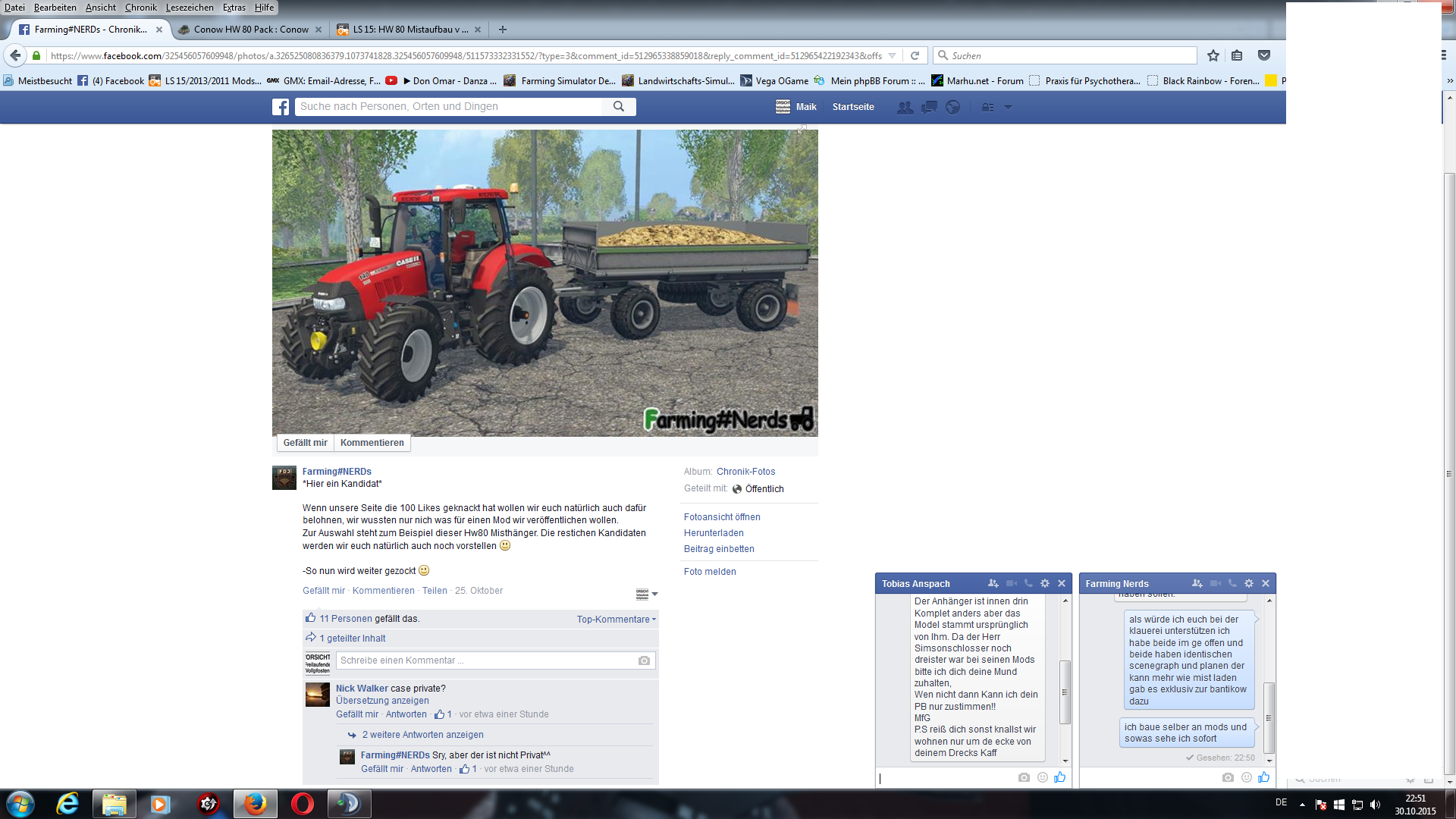
Task: Launch Internet Explorer from the taskbar
Action: (x=67, y=804)
